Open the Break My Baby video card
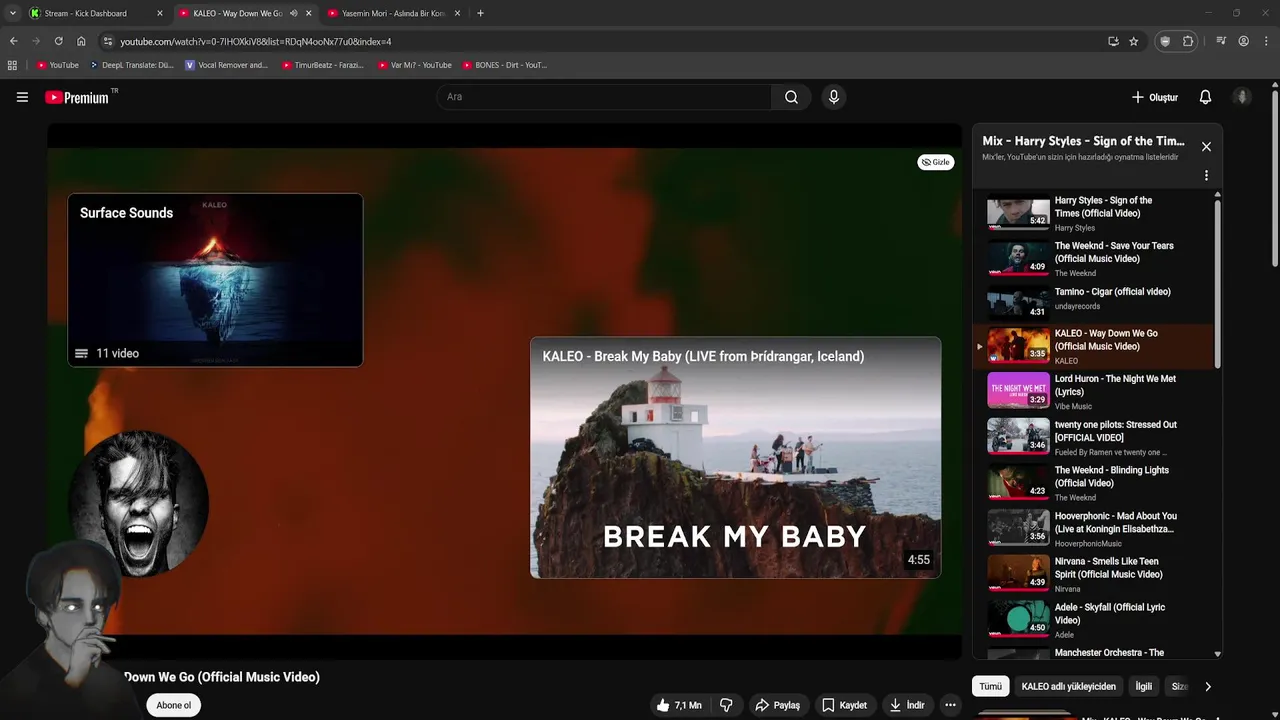The height and width of the screenshot is (720, 1280). coord(735,457)
